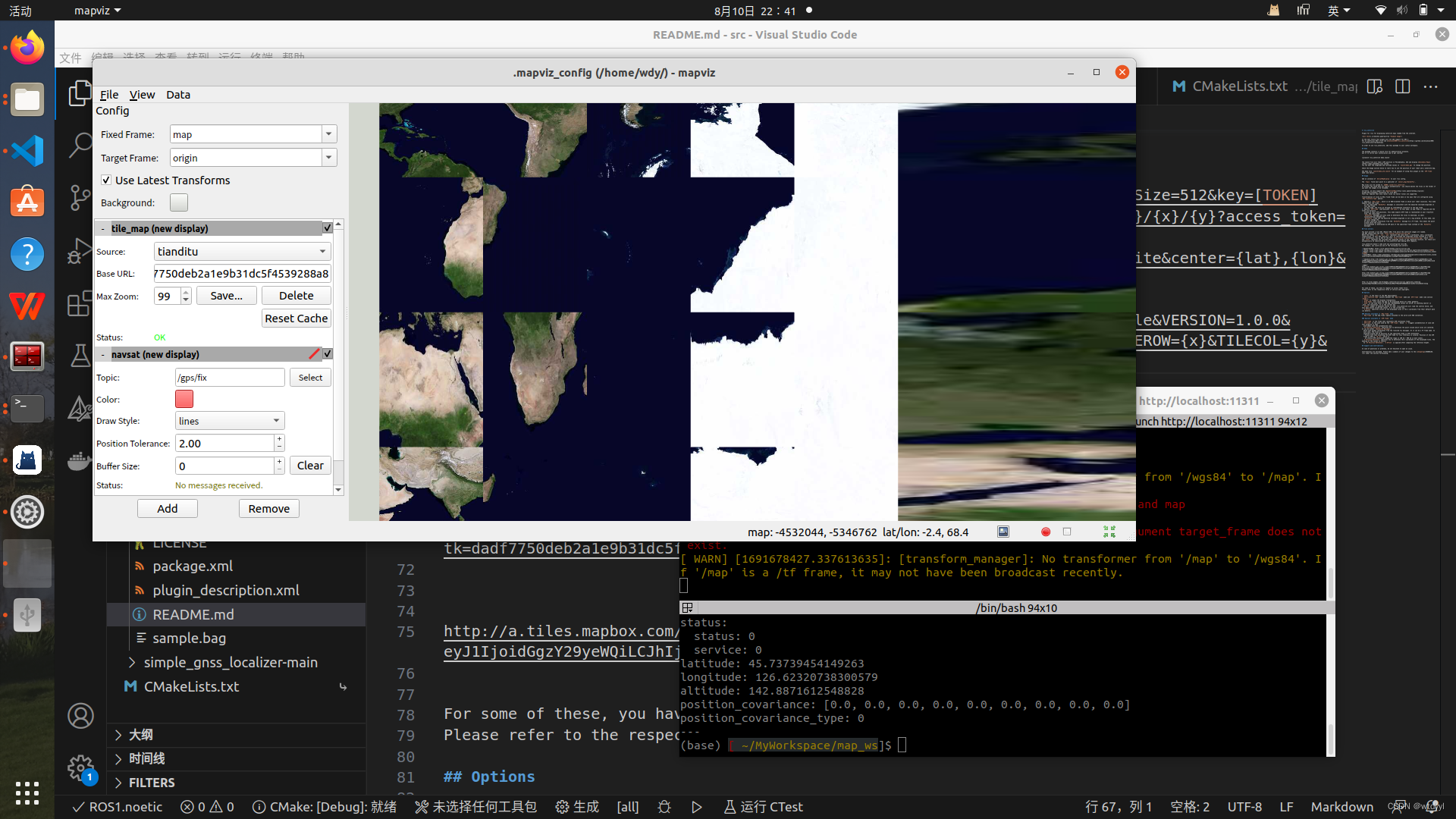Start recording with the red record button
1456x819 pixels.
[x=1046, y=532]
